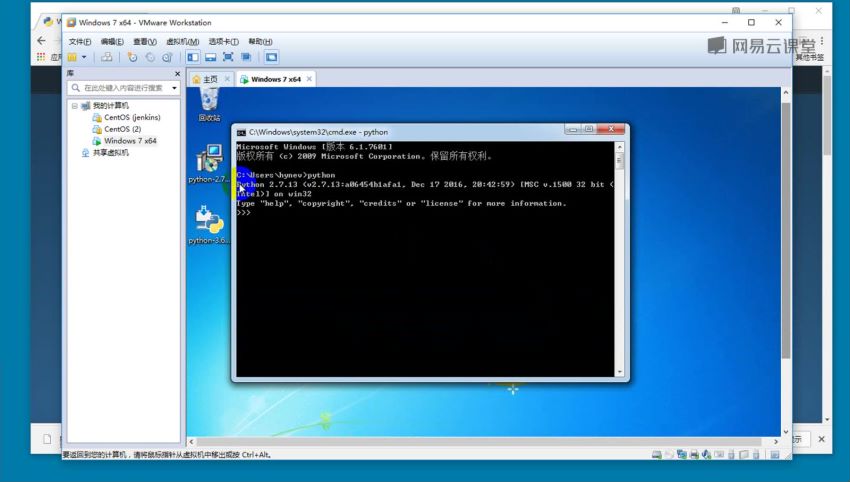Enter full screen mode via toolbar icon

pos(227,57)
